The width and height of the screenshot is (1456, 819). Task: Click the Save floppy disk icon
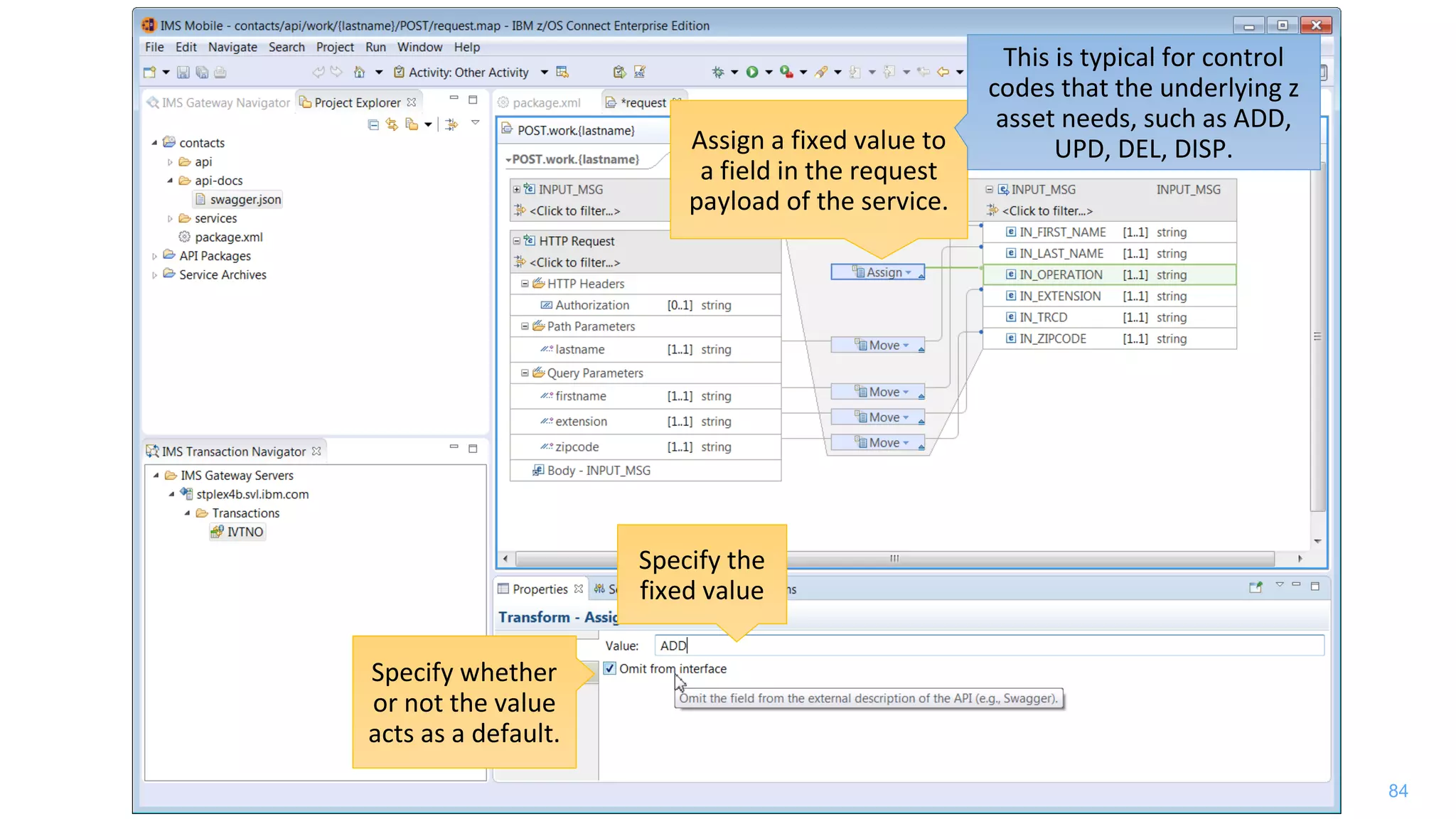[183, 72]
